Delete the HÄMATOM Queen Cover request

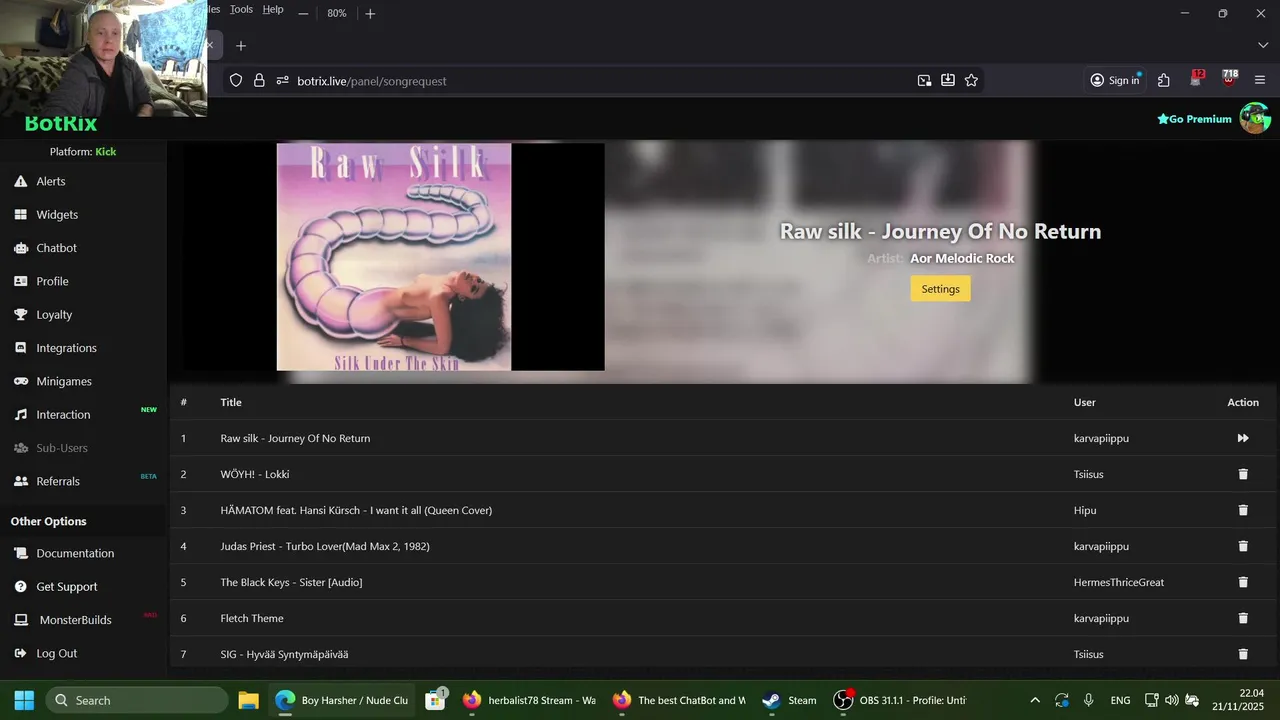point(1243,510)
